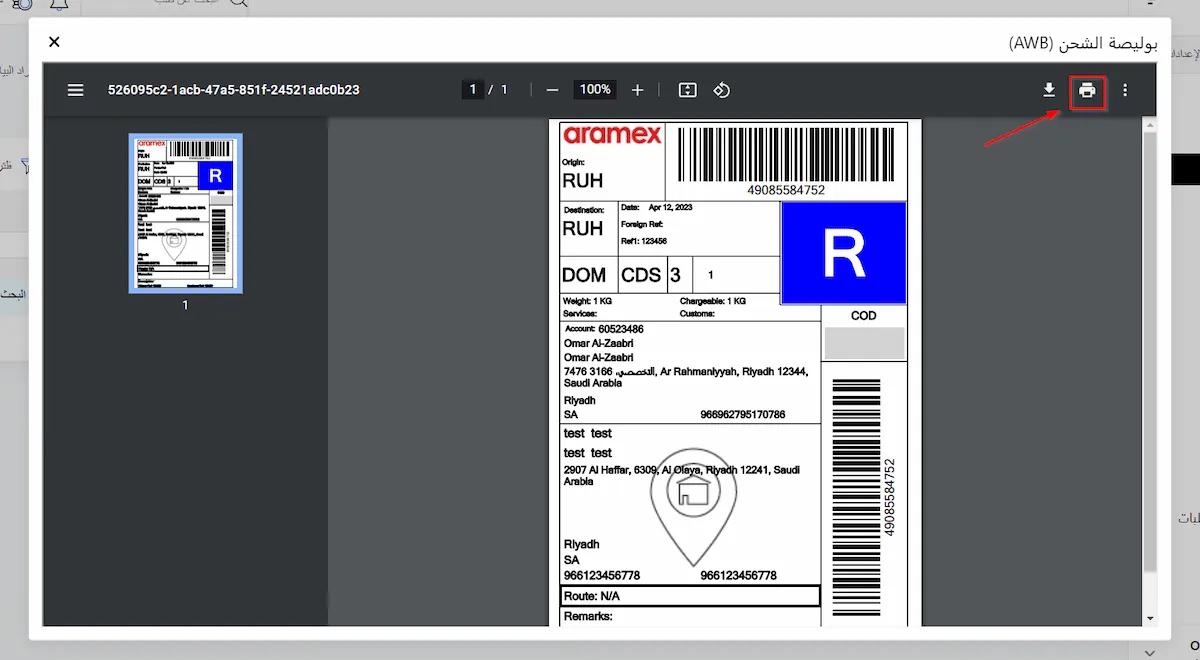Click the COD text on label
Viewport: 1200px width, 660px height.
(863, 315)
